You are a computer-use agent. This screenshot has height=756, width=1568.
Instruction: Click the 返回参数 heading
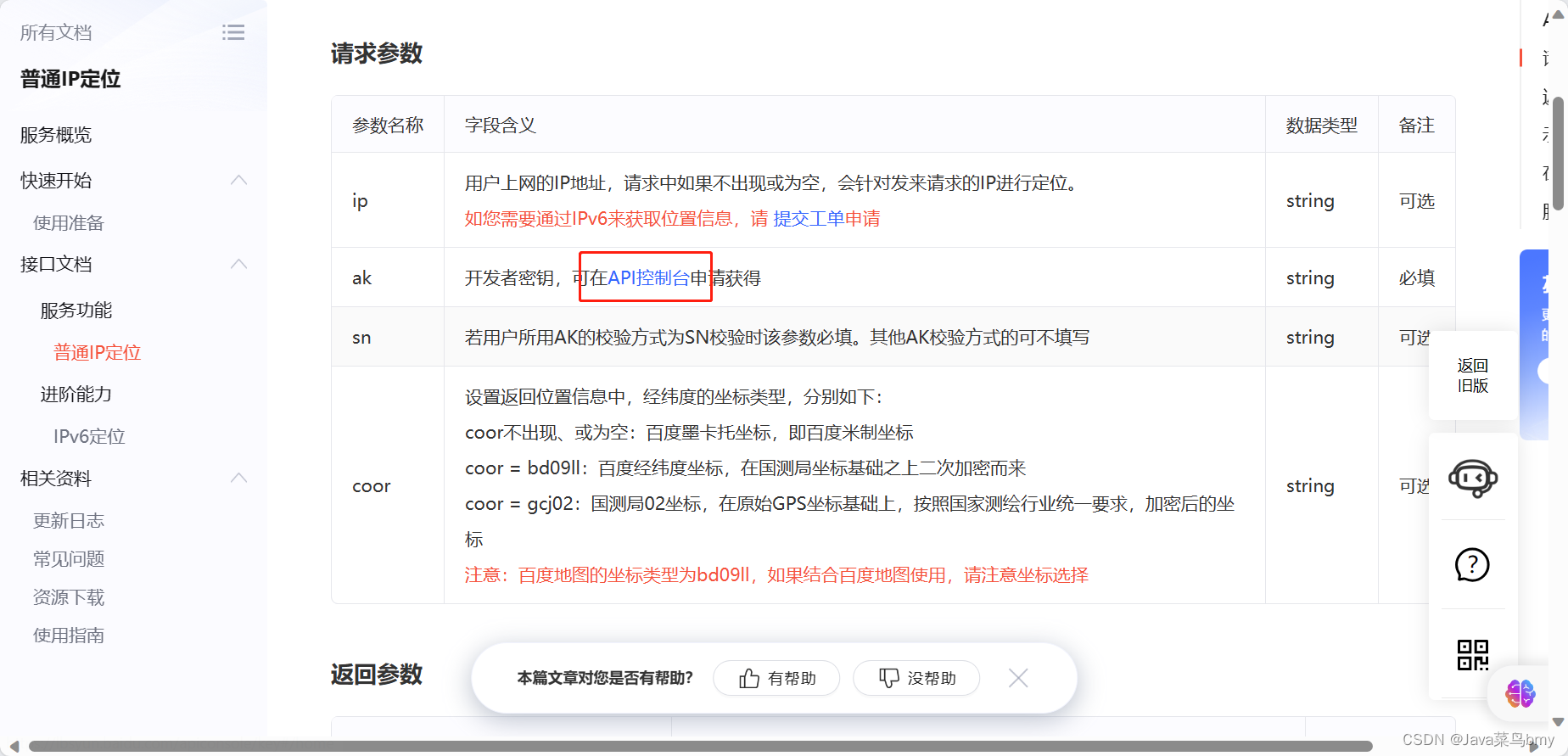[x=377, y=675]
